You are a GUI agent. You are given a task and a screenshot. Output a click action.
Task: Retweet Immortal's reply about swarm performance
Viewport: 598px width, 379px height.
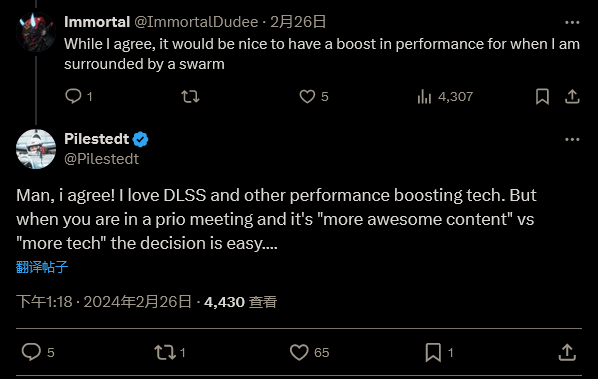190,96
